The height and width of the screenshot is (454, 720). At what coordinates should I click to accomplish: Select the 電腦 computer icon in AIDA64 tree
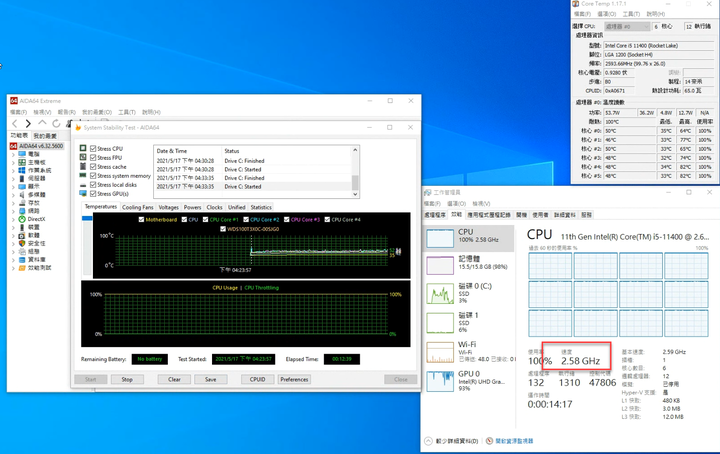tap(22, 154)
